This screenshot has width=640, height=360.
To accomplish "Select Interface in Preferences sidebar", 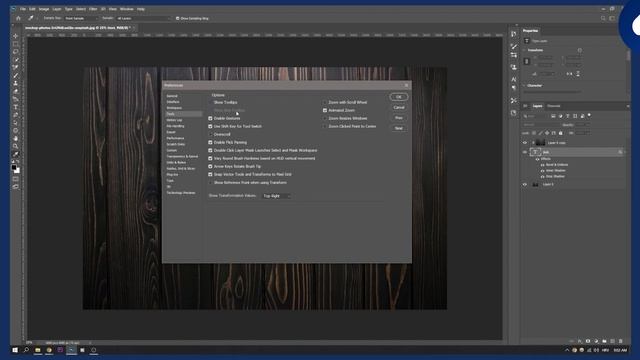I will (x=173, y=102).
